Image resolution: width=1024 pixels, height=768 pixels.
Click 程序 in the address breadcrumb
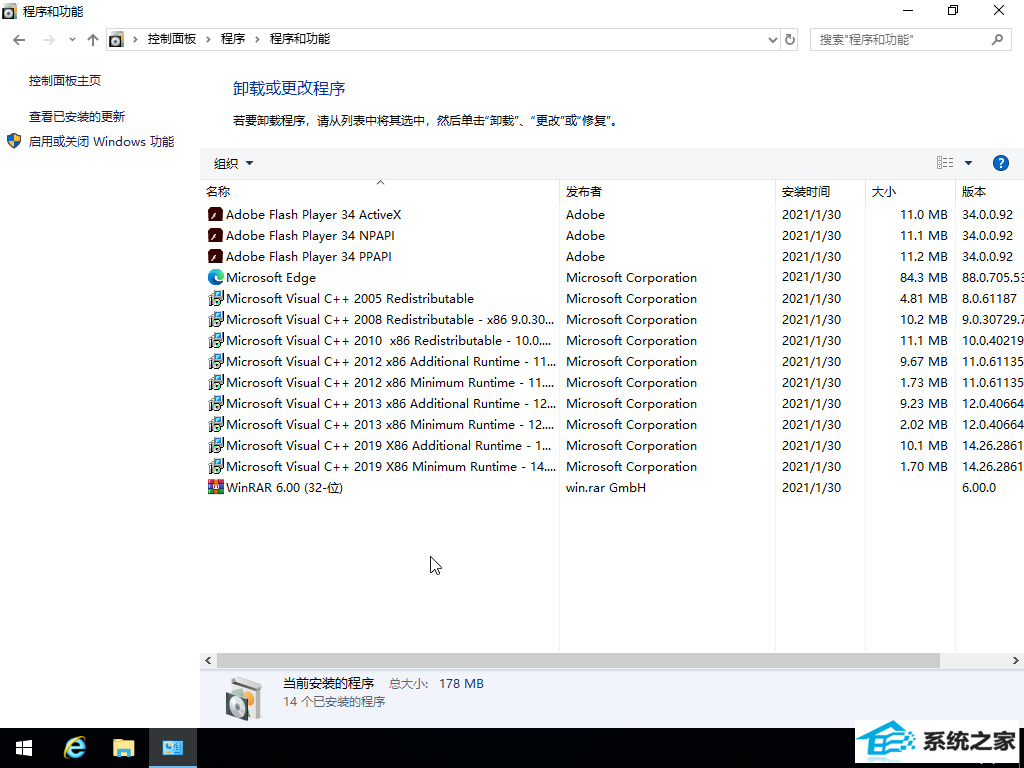pos(232,39)
